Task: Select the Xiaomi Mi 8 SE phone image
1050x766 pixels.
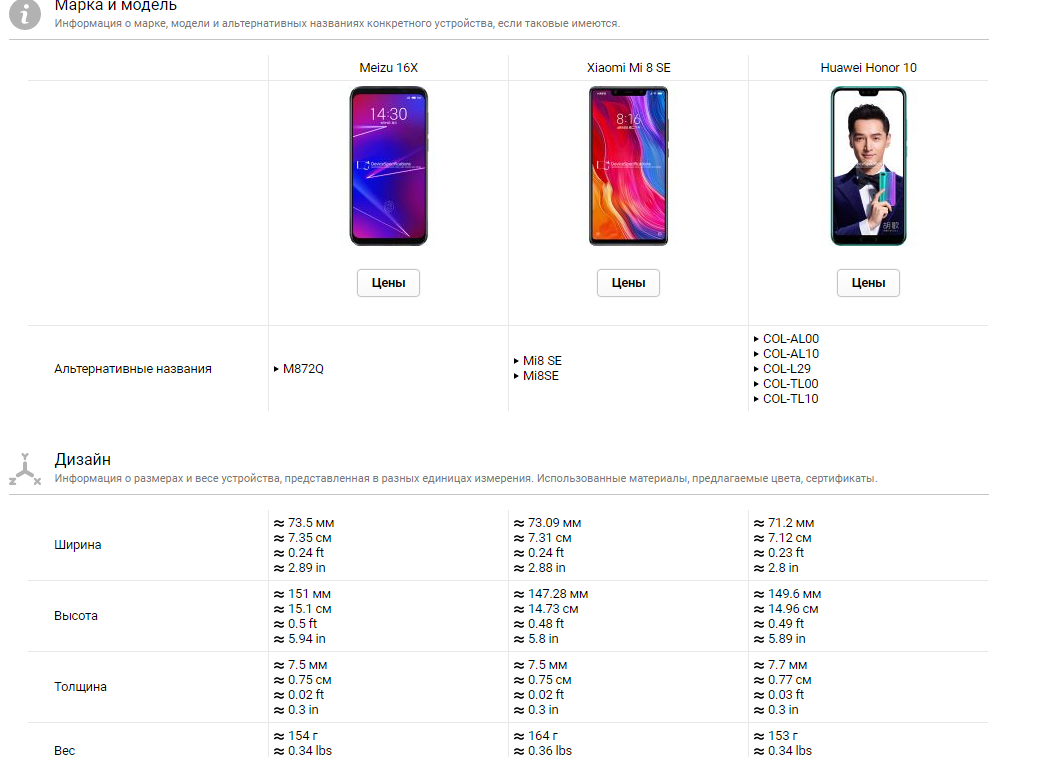Action: tap(628, 166)
